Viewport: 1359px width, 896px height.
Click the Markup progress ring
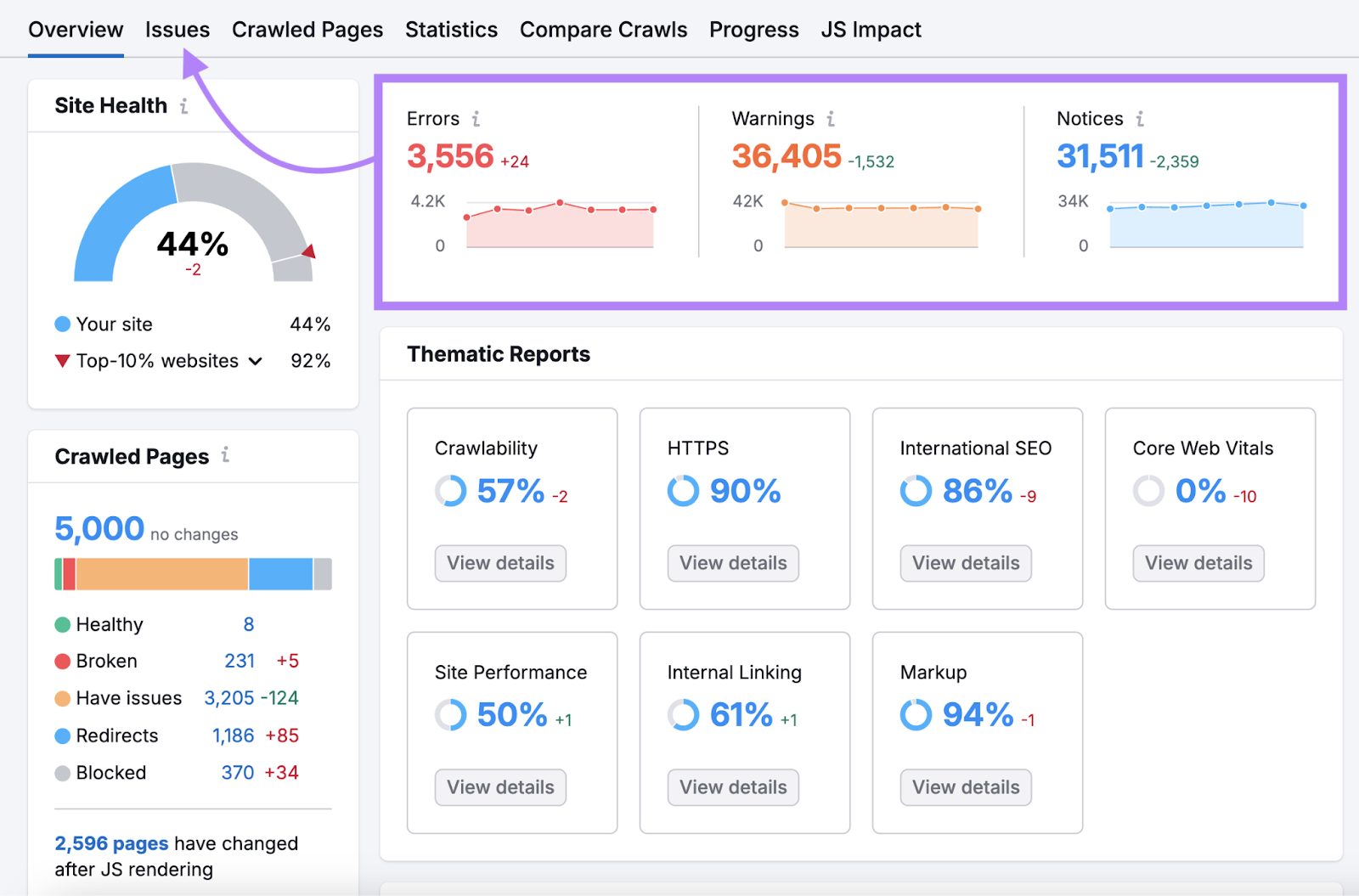(x=916, y=714)
